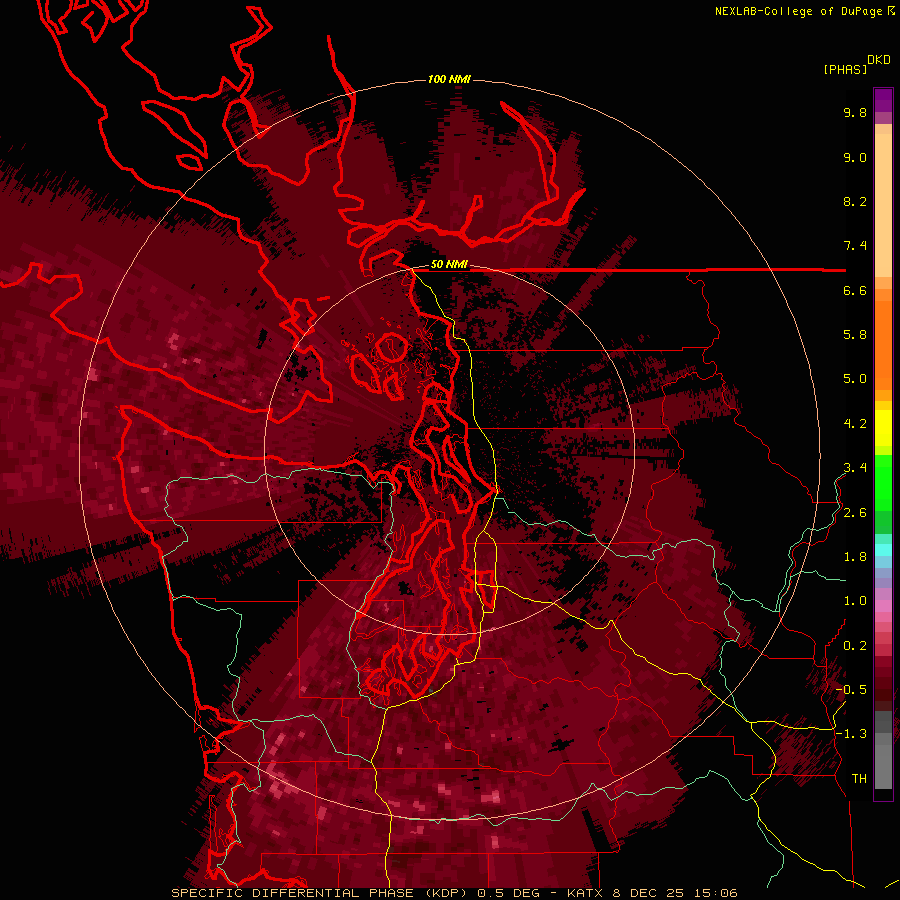Click the 9.0 legend value
Image resolution: width=900 pixels, height=900 pixels.
pyautogui.click(x=855, y=157)
